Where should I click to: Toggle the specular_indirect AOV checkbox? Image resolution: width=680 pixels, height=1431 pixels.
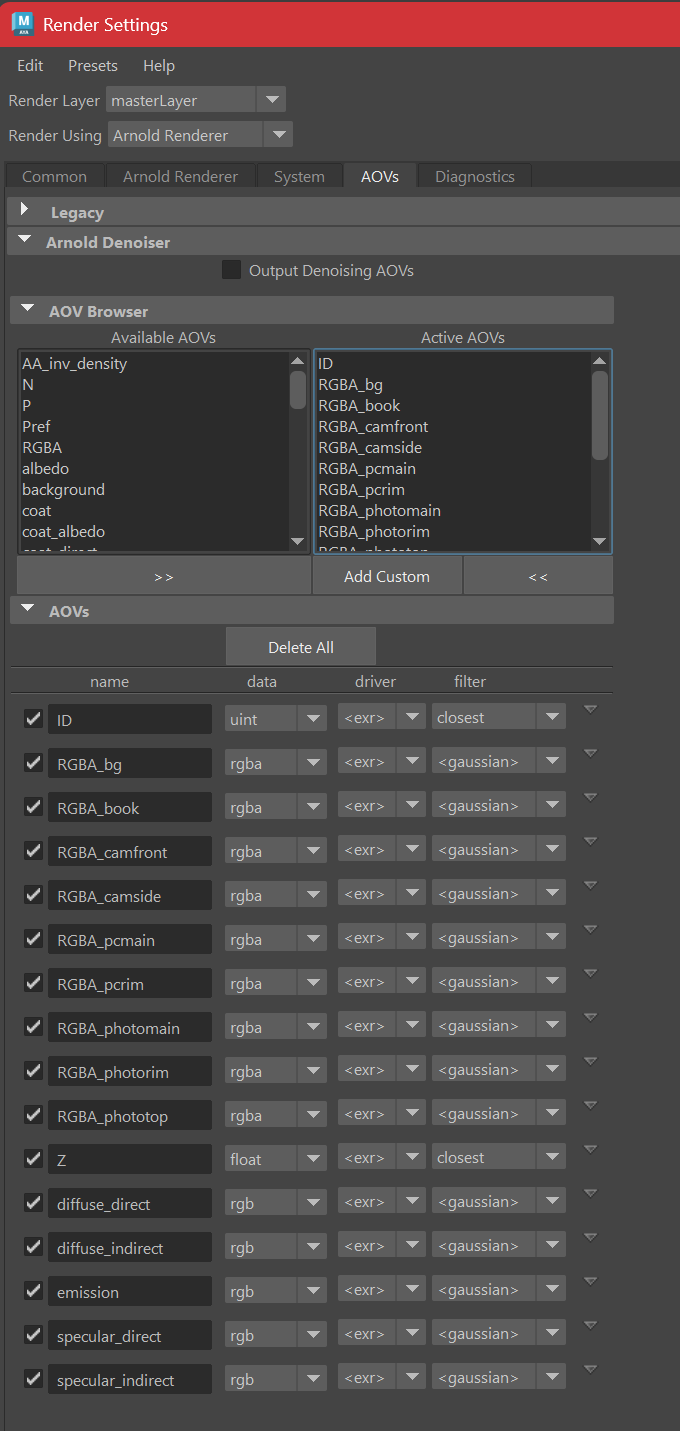coord(33,1378)
